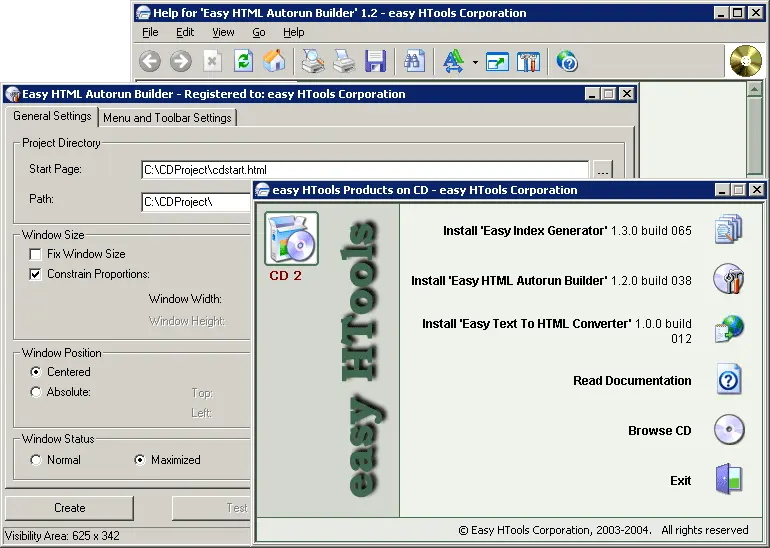770x548 pixels.
Task: Click Install 'Easy Index Generator' link
Action: click(x=567, y=231)
